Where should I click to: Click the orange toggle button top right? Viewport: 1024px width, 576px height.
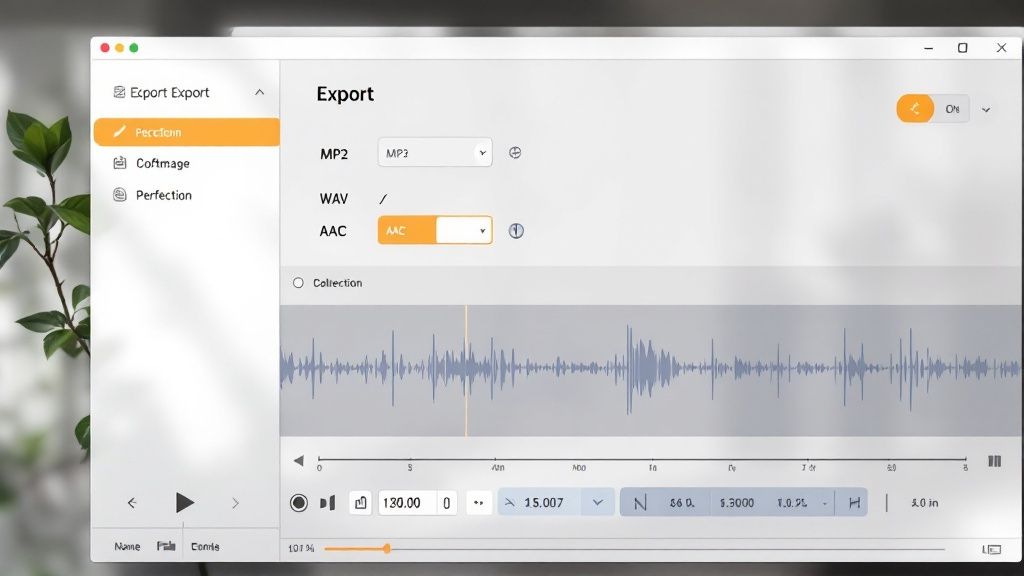[915, 108]
